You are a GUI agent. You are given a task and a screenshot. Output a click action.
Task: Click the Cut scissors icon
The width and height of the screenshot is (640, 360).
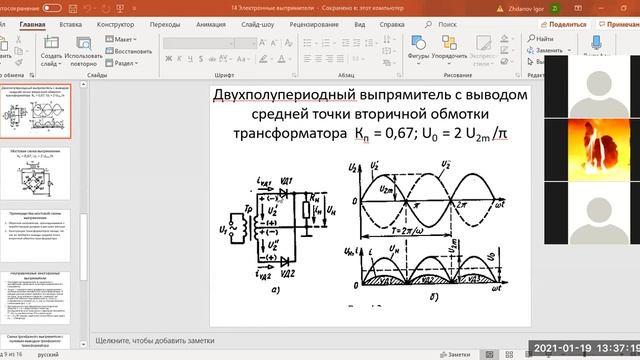pos(18,40)
